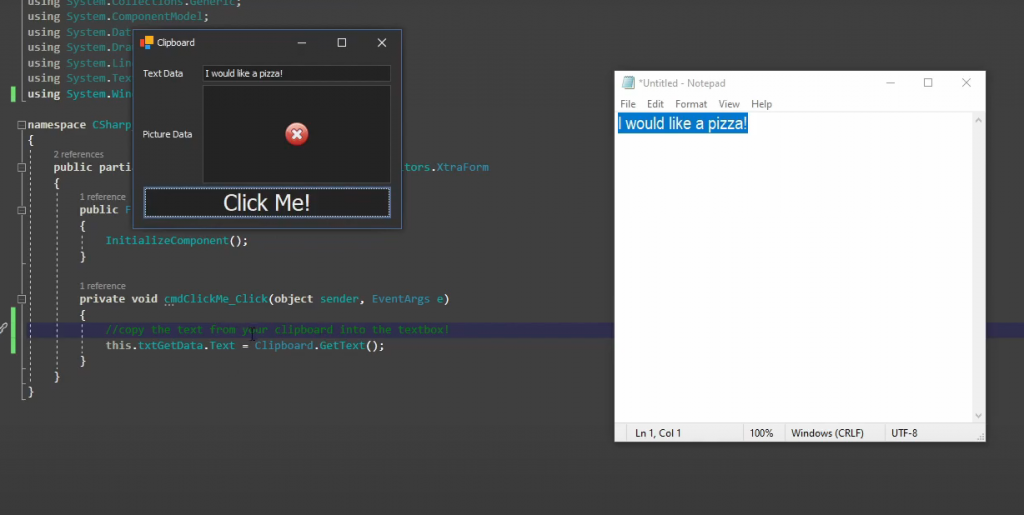Viewport: 1024px width, 515px height.
Task: Click "1 reference" above the constructor
Action: click(103, 197)
